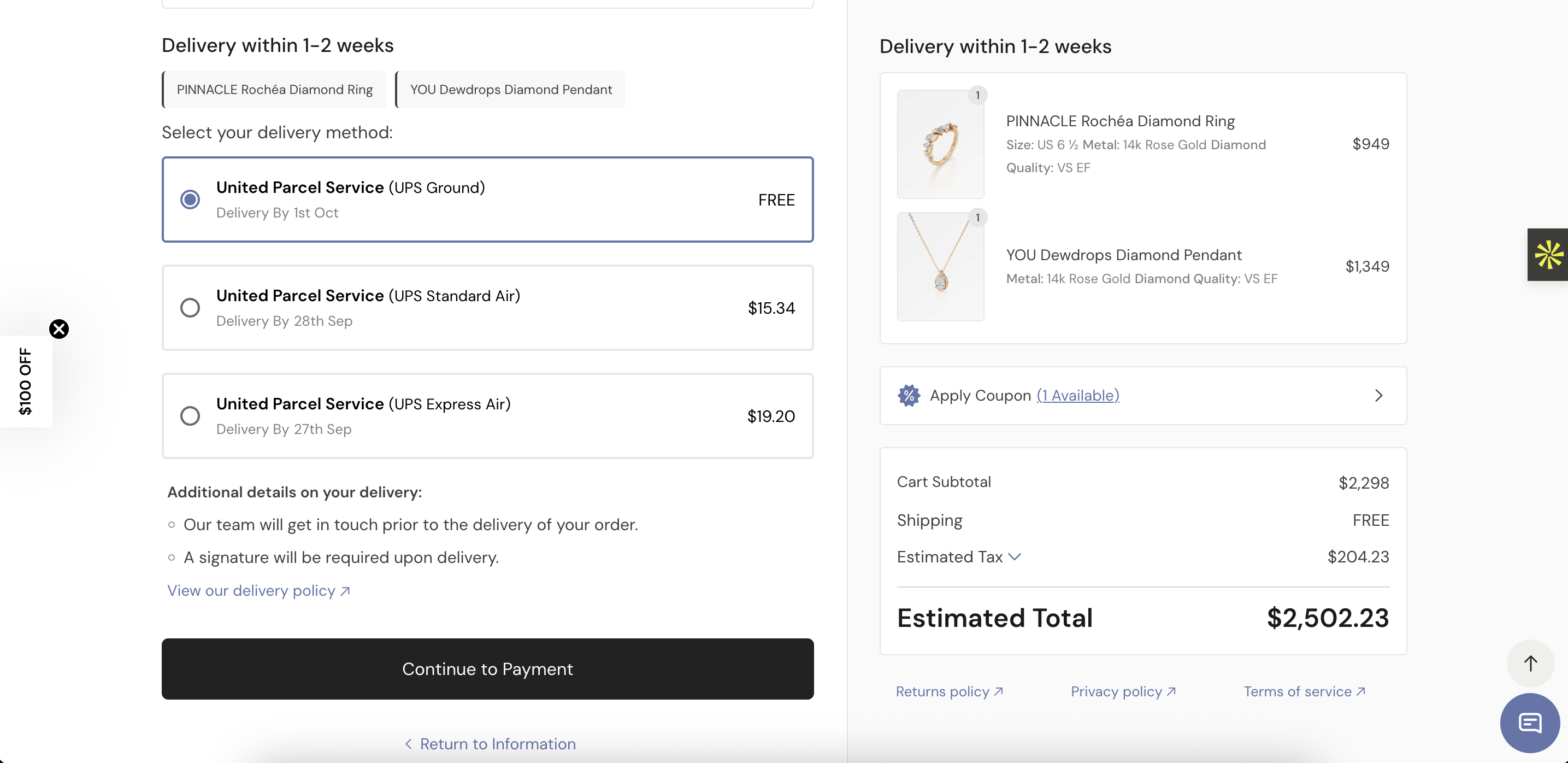Open the $100 OFF side tab
This screenshot has height=763, width=1568.
(x=26, y=381)
